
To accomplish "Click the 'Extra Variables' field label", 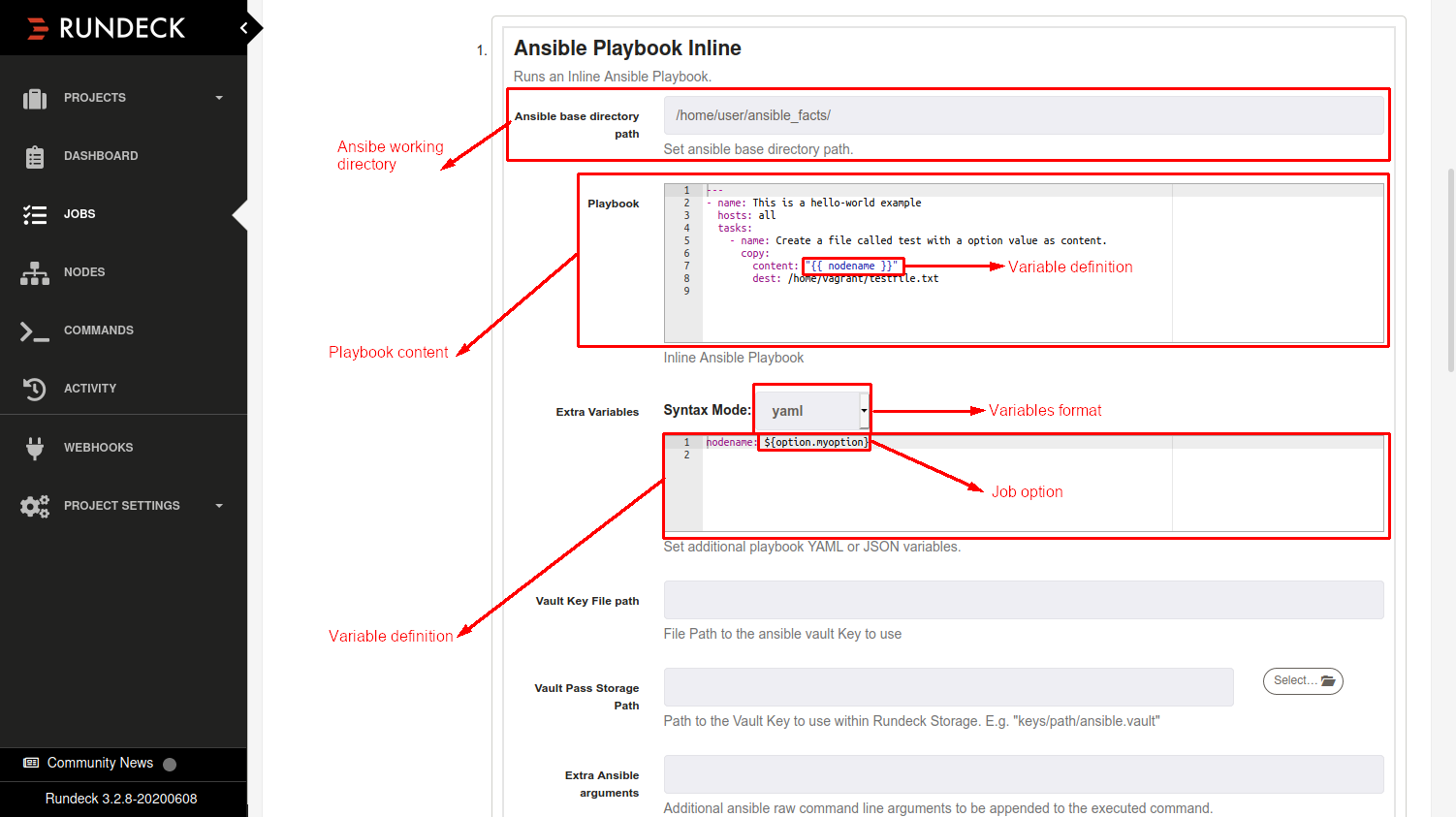I will click(x=597, y=412).
